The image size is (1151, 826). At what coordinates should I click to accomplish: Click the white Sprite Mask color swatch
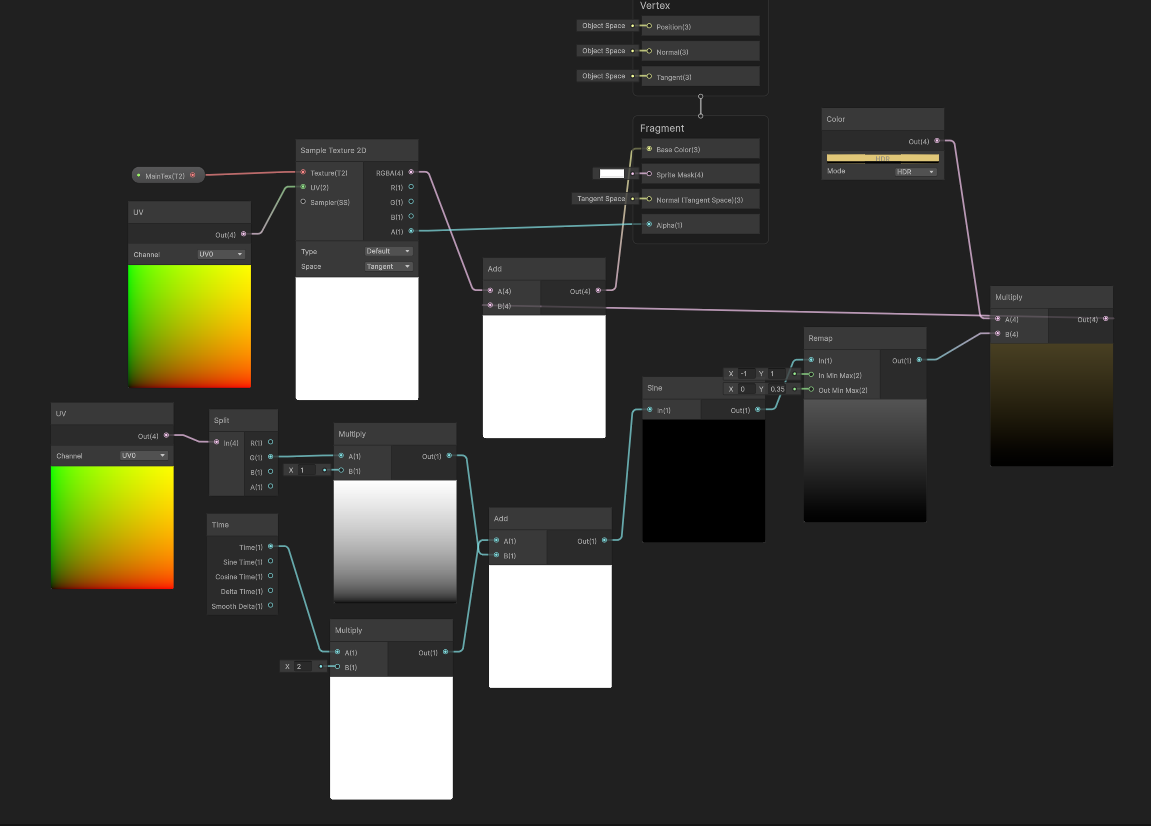click(610, 172)
